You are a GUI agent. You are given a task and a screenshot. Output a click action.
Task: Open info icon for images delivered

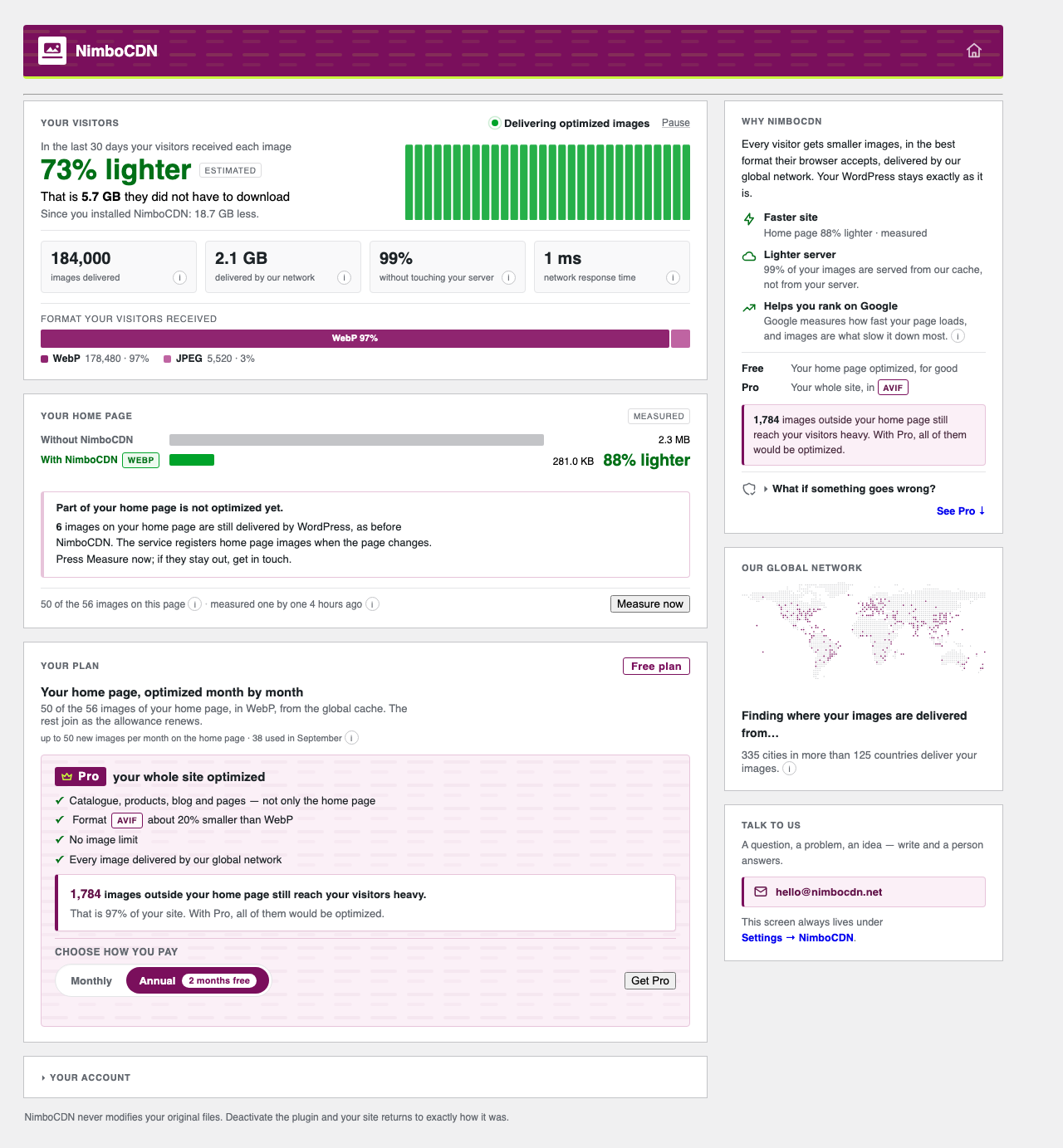tap(179, 277)
